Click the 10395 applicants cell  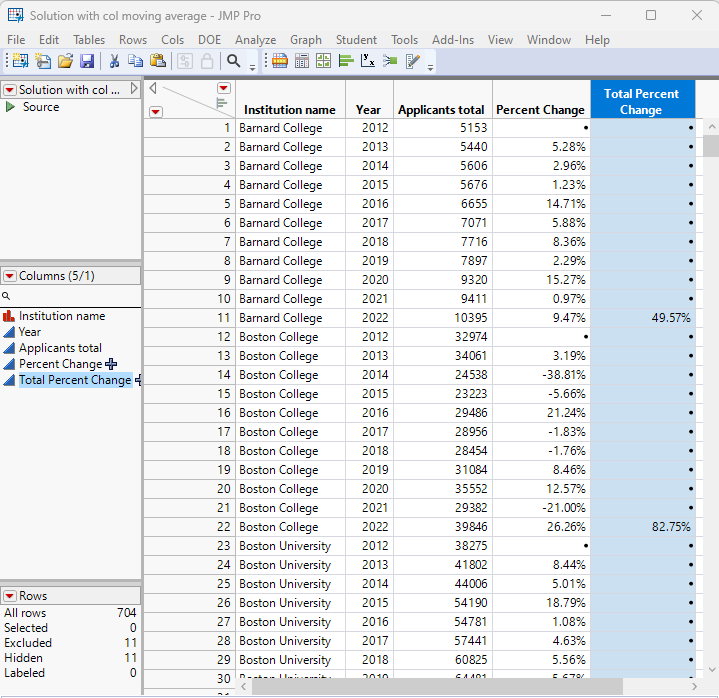(443, 318)
